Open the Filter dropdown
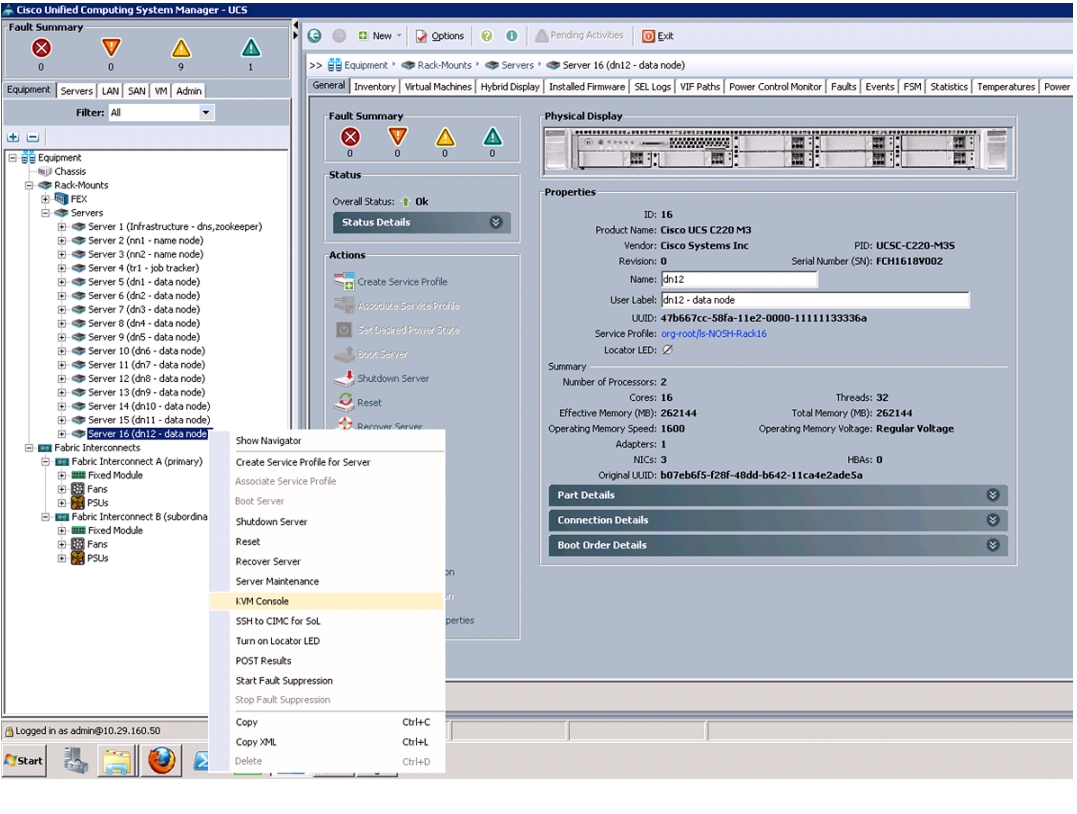 click(x=206, y=113)
